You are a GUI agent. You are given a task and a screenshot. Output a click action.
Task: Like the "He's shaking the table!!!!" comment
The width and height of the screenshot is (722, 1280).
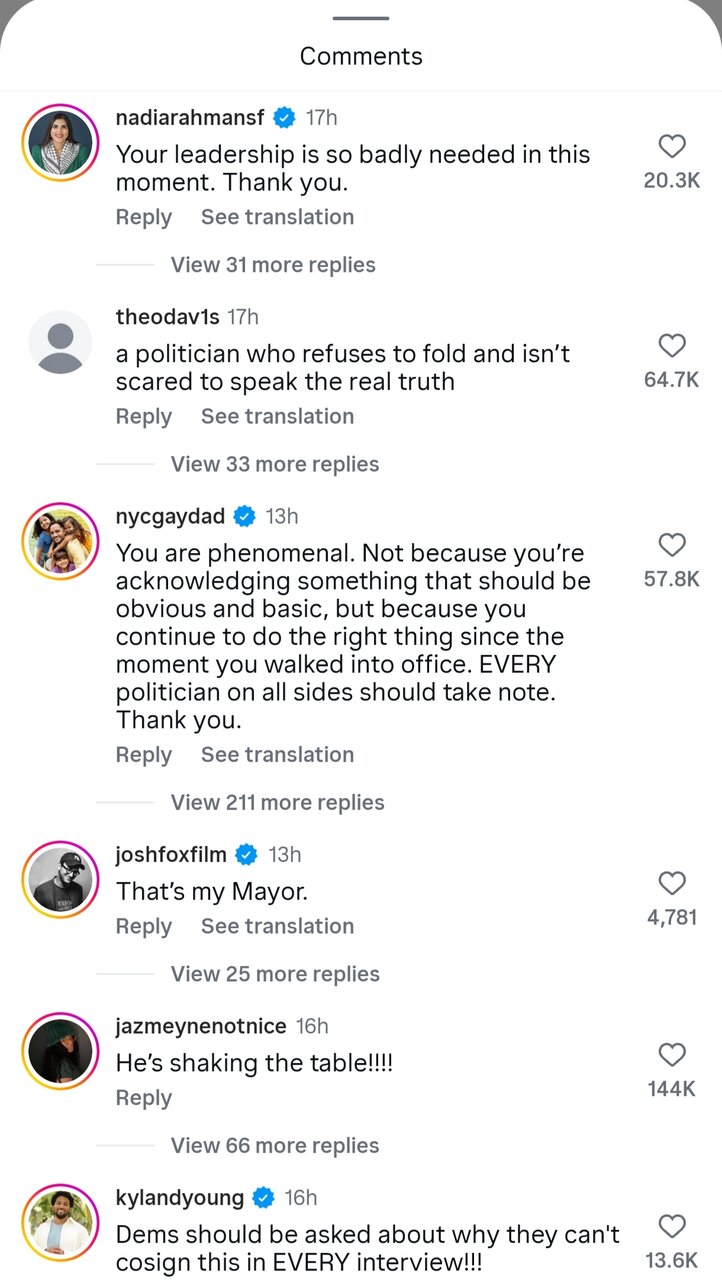point(672,1055)
